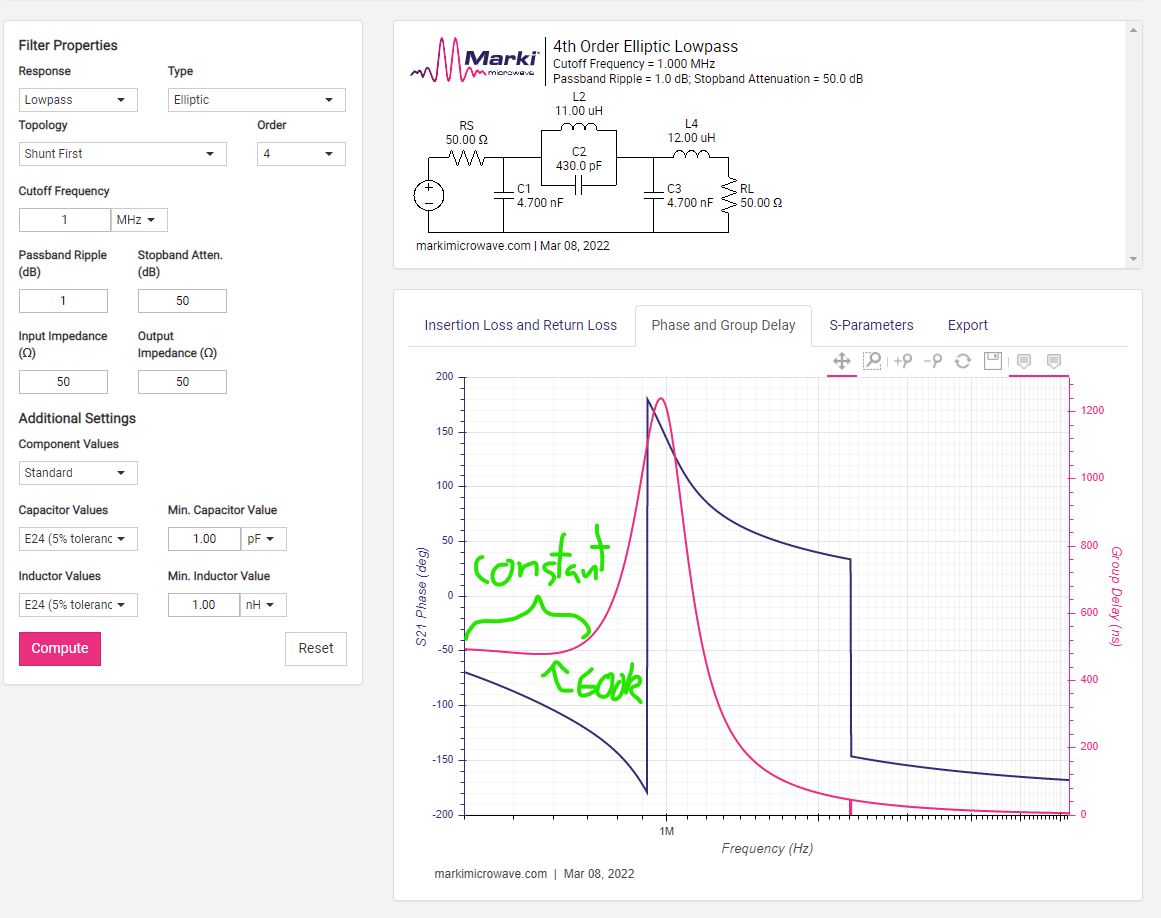The image size is (1161, 918).
Task: Click the Stopband Atten. input field
Action: pos(182,301)
